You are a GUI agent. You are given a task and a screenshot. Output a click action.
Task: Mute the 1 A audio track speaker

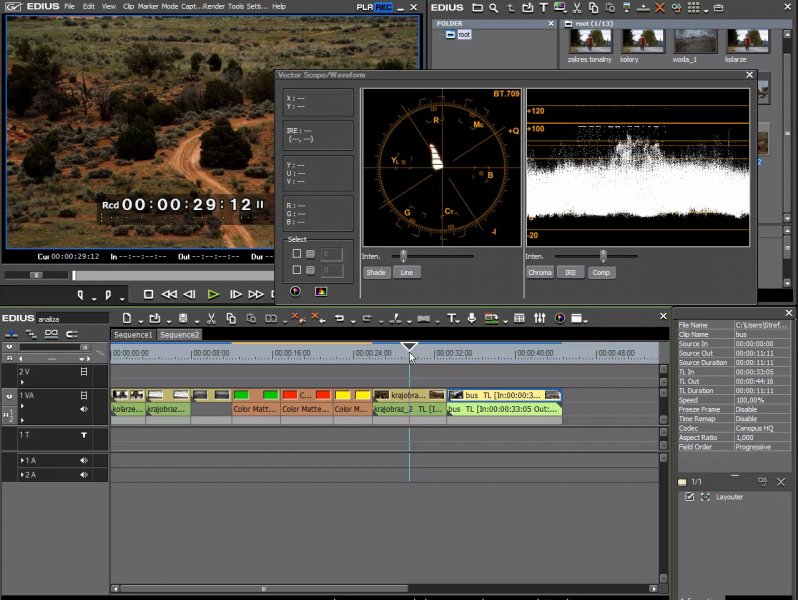pyautogui.click(x=84, y=460)
